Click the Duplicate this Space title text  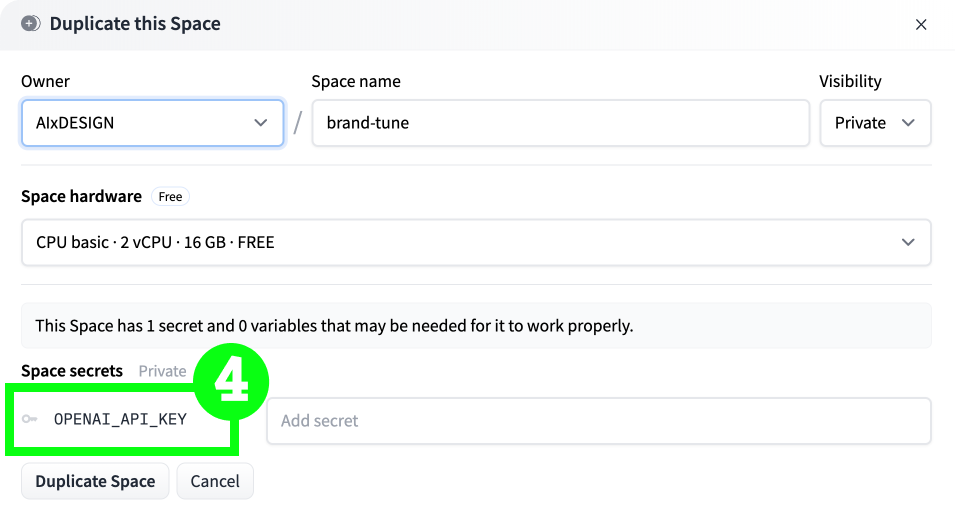[x=135, y=23]
